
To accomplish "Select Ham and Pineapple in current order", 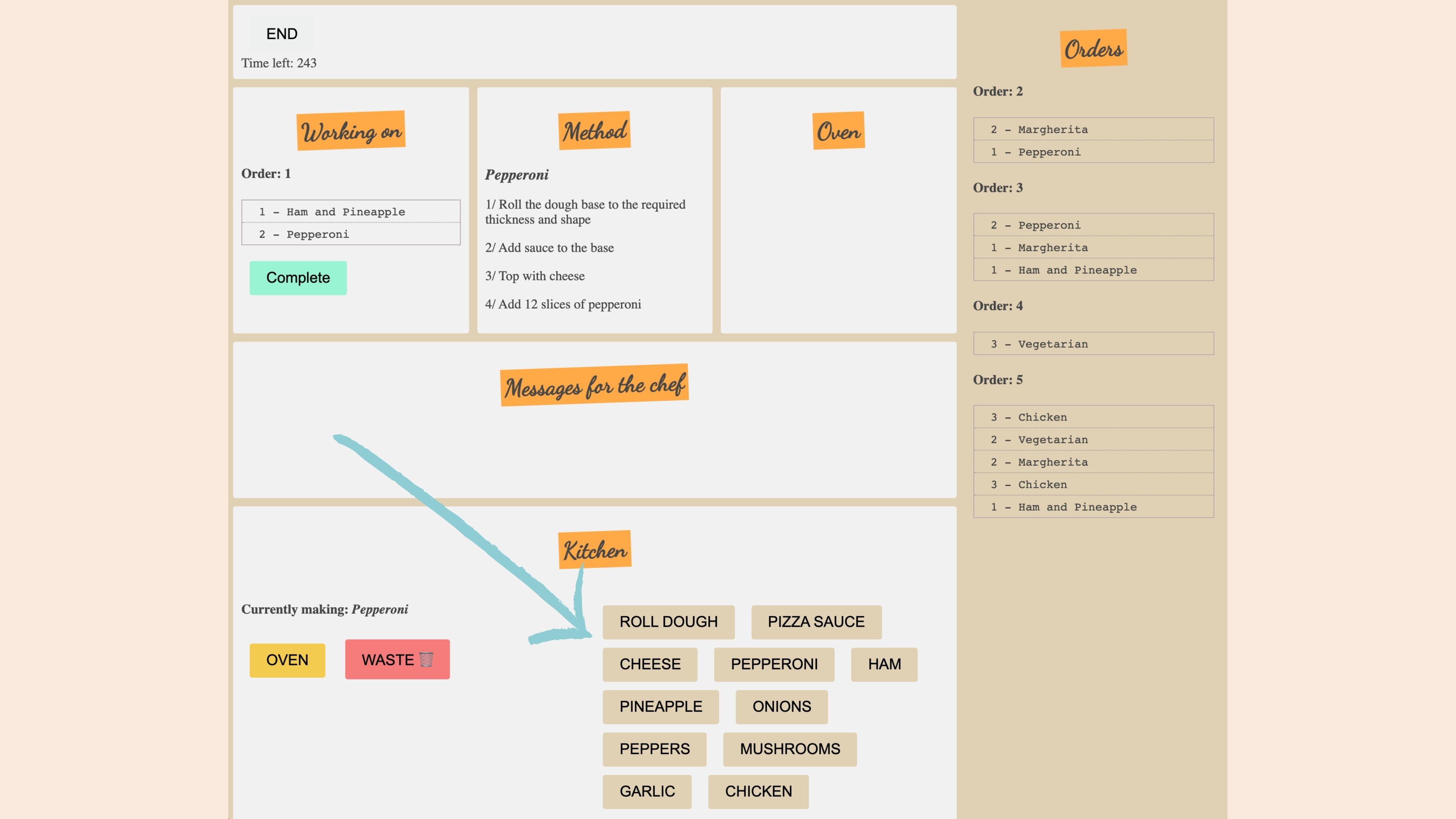I will pos(350,212).
